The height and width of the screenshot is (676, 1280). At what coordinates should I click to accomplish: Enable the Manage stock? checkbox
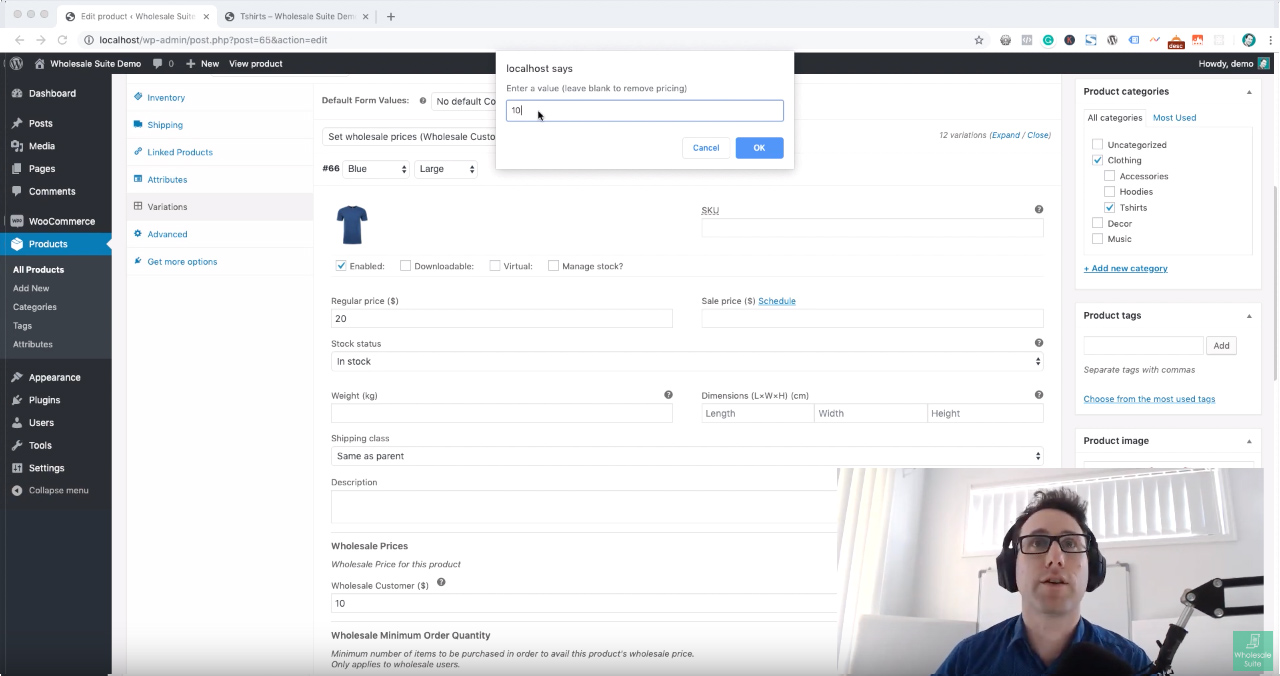click(x=553, y=266)
